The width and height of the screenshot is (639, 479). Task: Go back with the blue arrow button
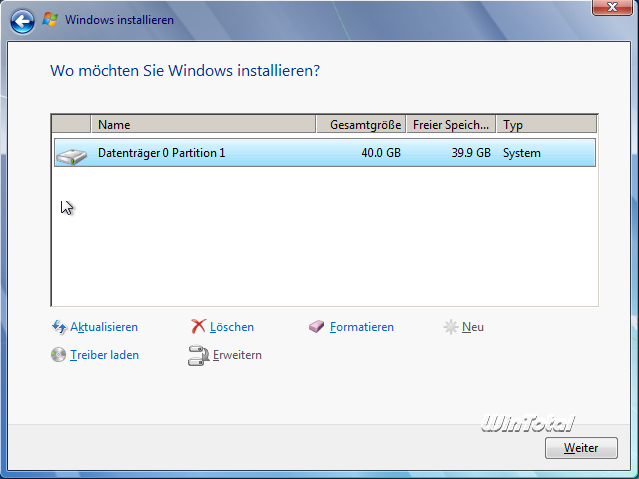point(22,21)
